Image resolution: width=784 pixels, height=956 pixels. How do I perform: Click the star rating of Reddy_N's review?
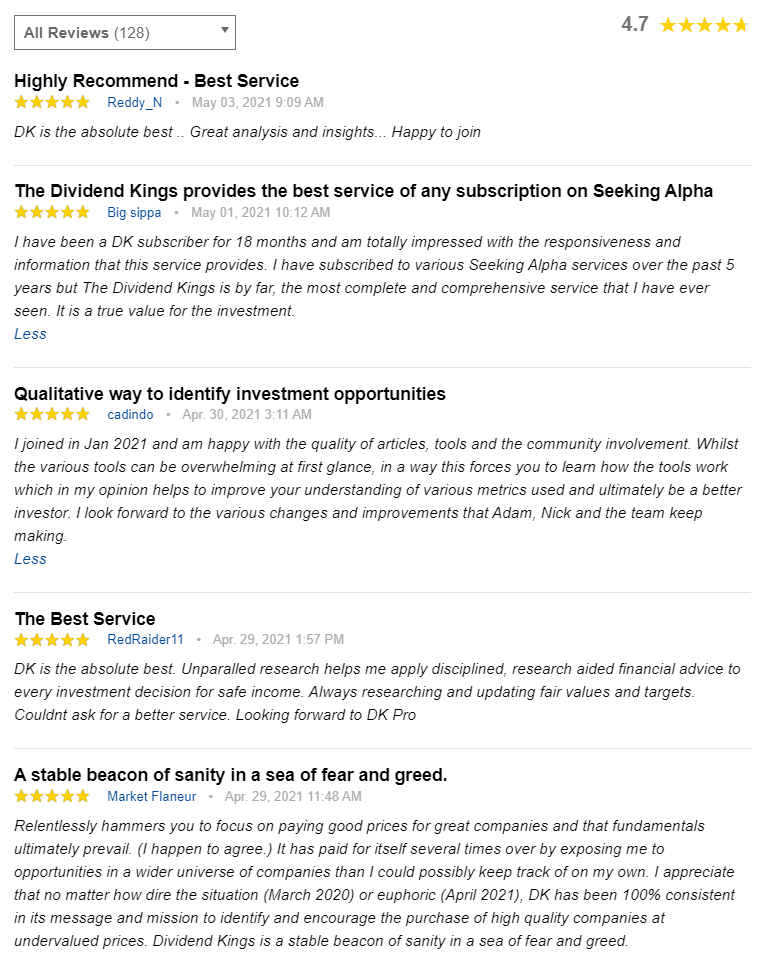point(52,102)
